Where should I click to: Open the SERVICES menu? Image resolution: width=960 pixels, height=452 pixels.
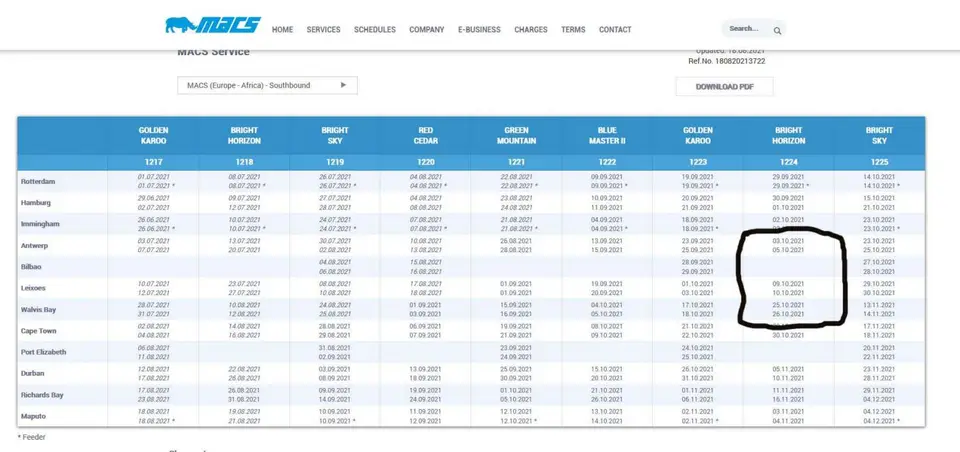323,29
